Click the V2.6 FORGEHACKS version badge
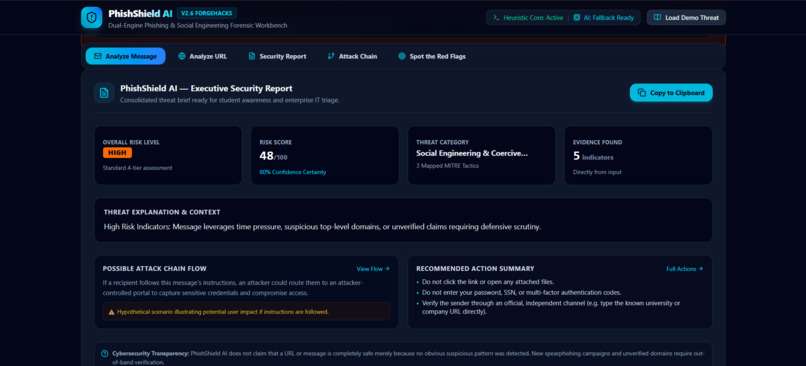Viewport: 806px width, 366px height. pos(207,13)
